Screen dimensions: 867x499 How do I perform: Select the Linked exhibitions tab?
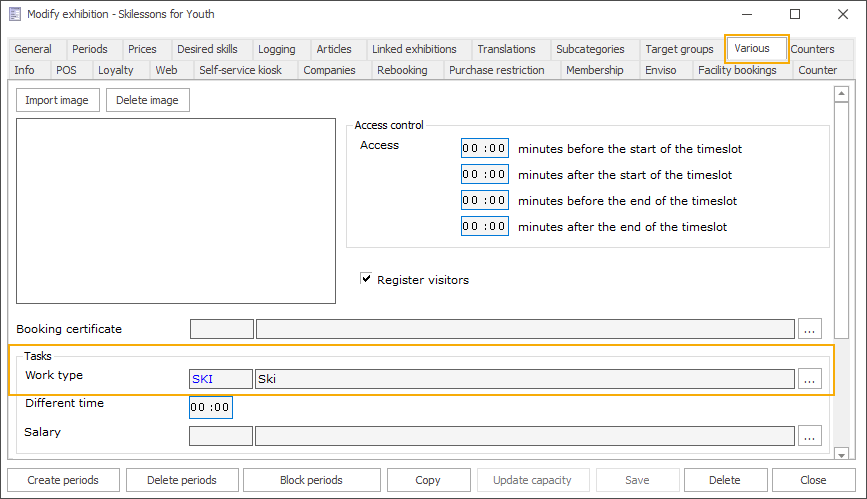point(414,49)
